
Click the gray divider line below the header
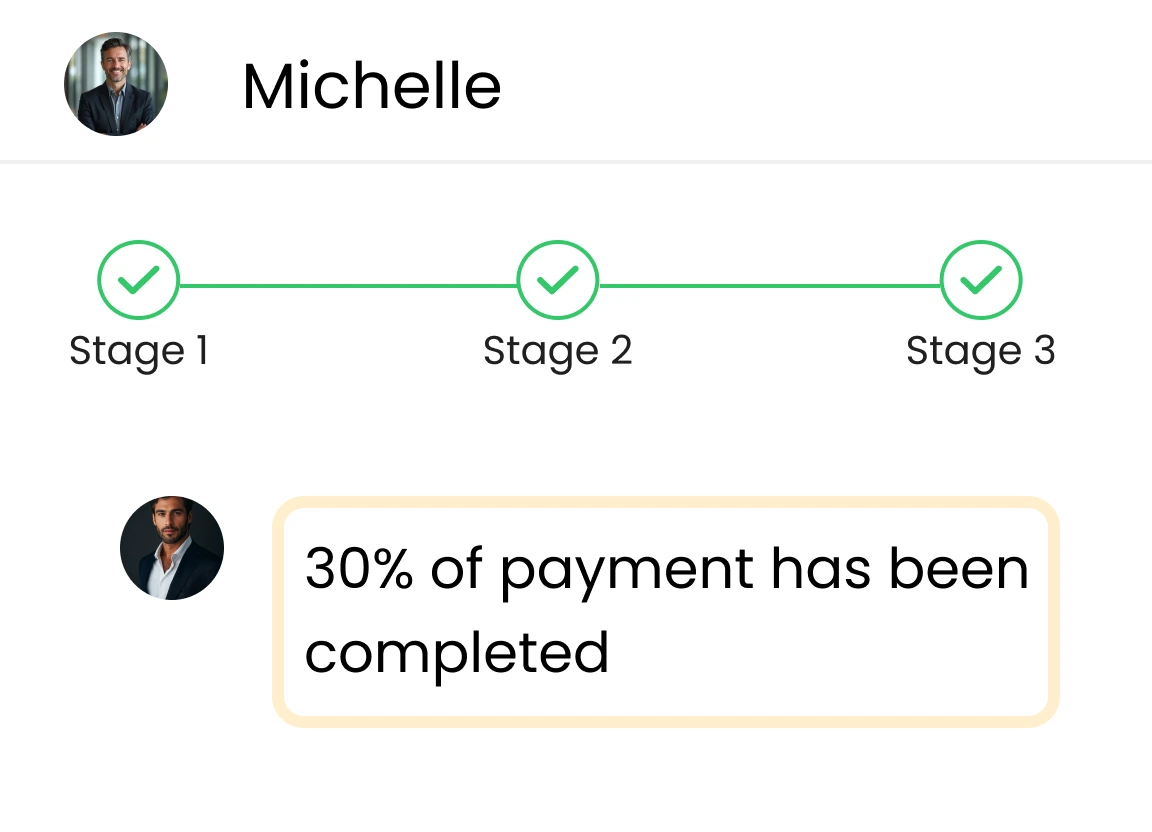pos(576,161)
